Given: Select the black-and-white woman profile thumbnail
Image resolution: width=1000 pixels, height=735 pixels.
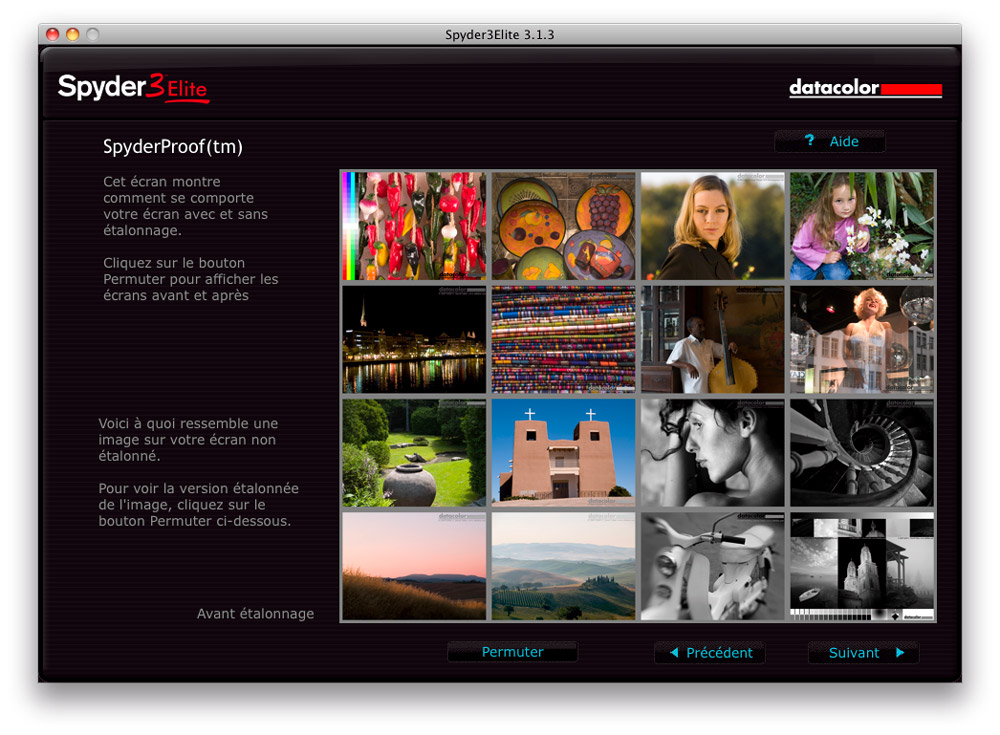Looking at the screenshot, I should pos(713,453).
